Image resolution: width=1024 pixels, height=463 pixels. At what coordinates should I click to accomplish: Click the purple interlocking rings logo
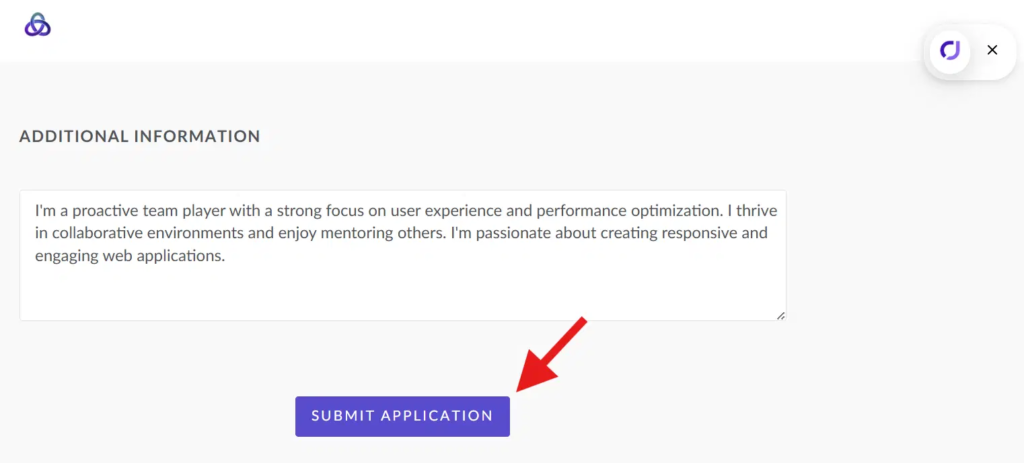[37, 25]
